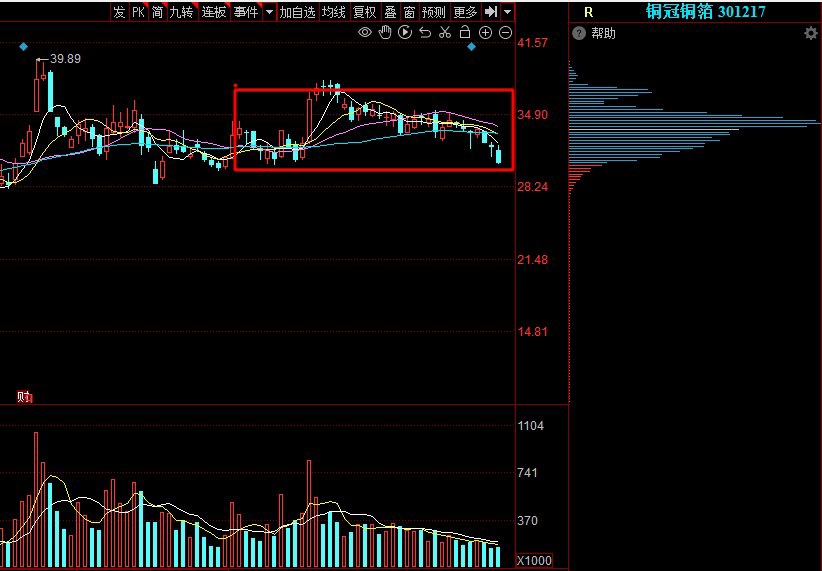Open the 更多 more menu
The height and width of the screenshot is (571, 822).
pos(465,12)
